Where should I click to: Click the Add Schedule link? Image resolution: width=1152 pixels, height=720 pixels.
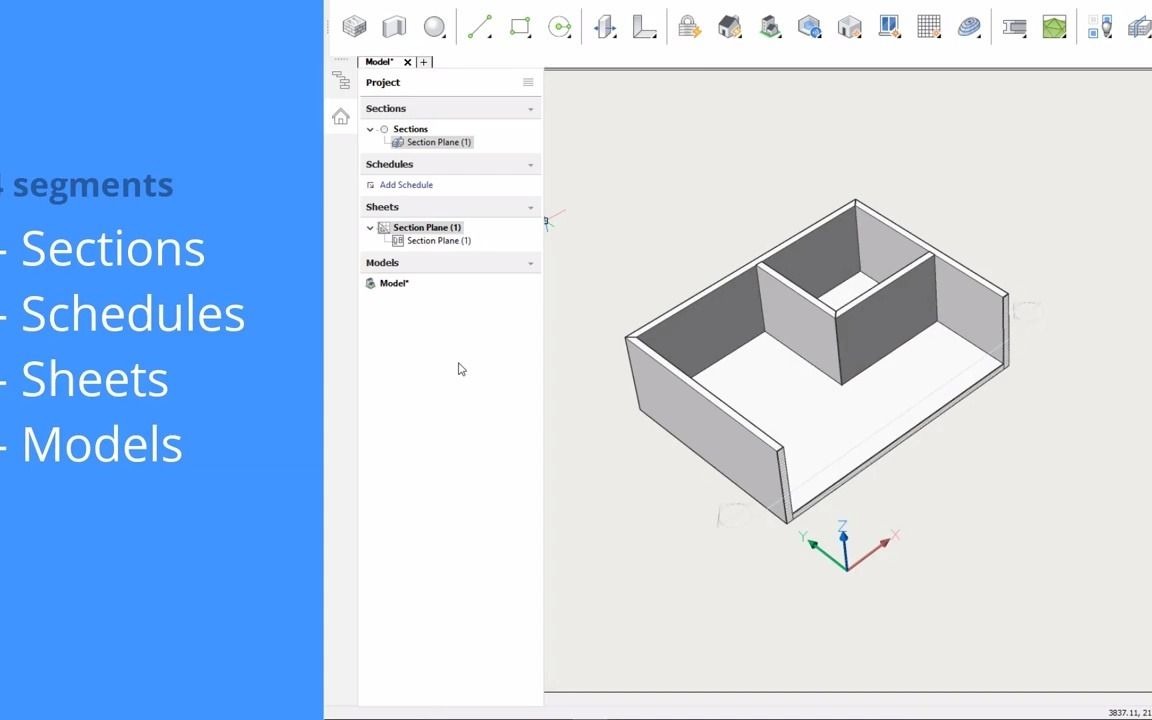[x=405, y=184]
